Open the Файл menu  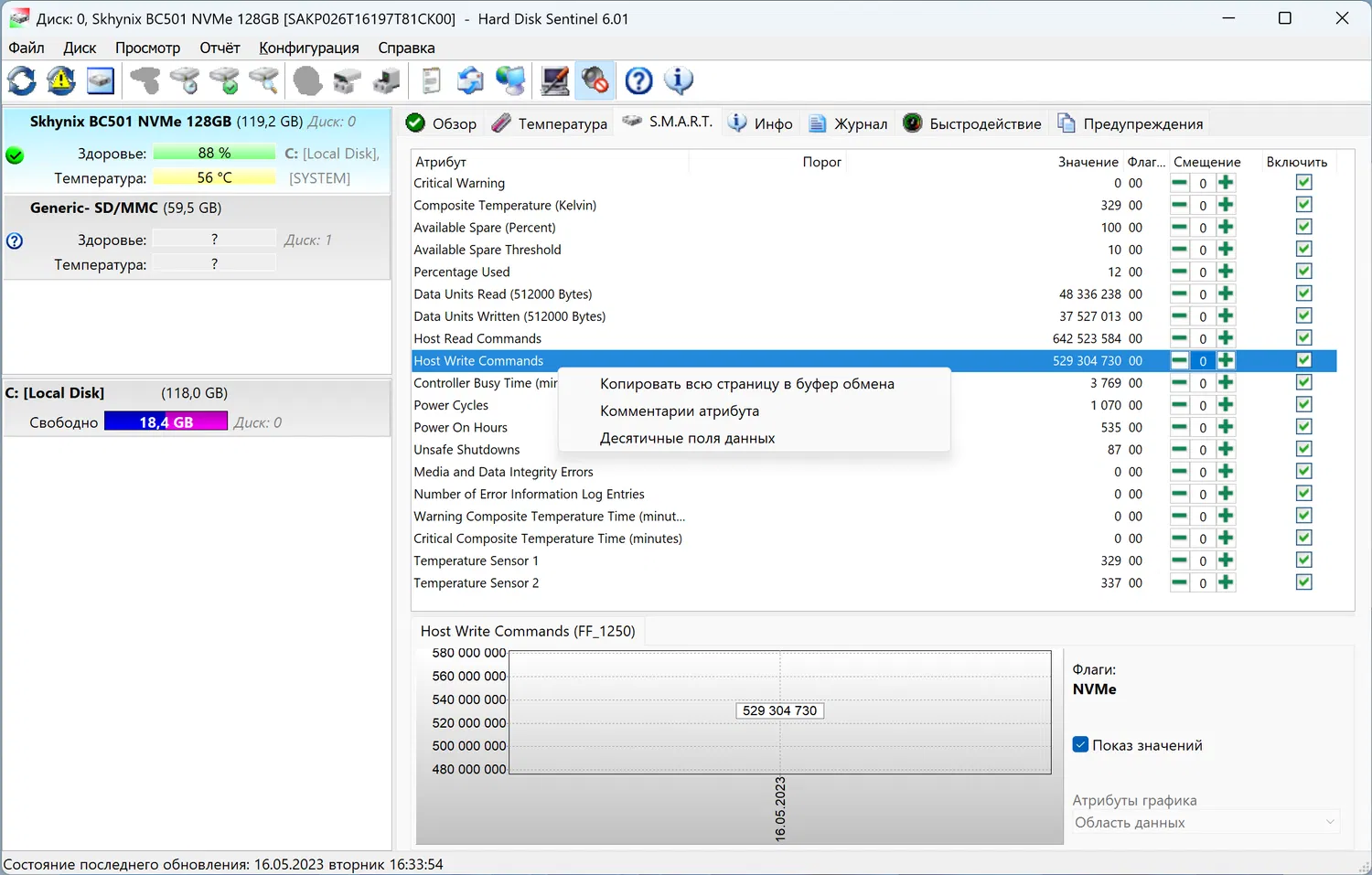[27, 48]
